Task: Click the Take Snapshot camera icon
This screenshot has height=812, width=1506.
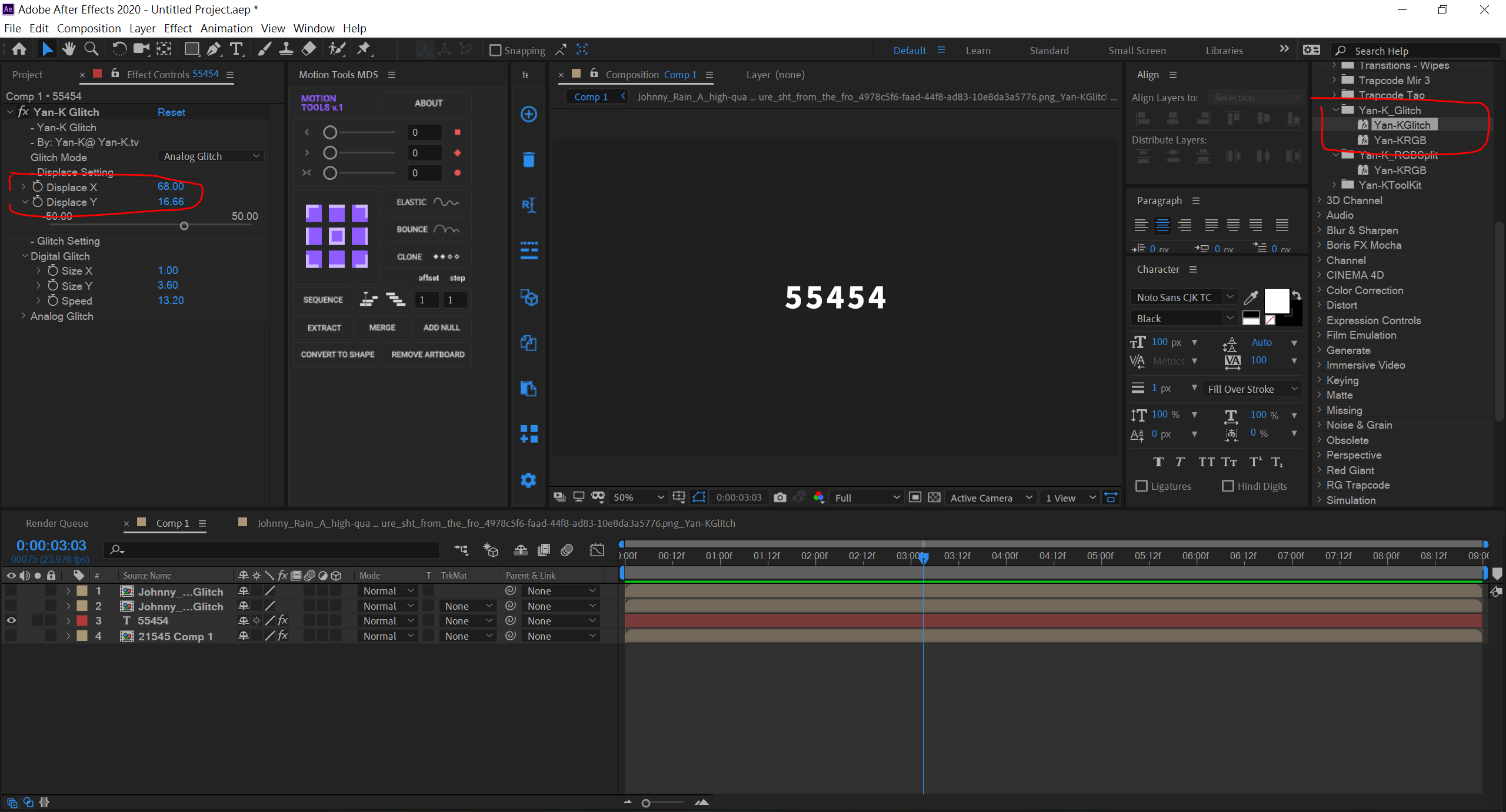Action: [x=780, y=497]
